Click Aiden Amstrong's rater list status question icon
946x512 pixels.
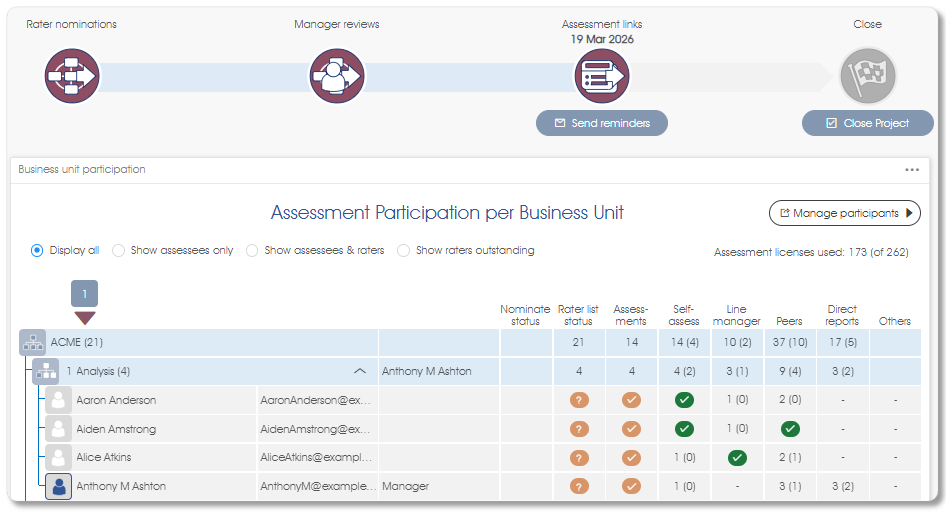tap(579, 429)
